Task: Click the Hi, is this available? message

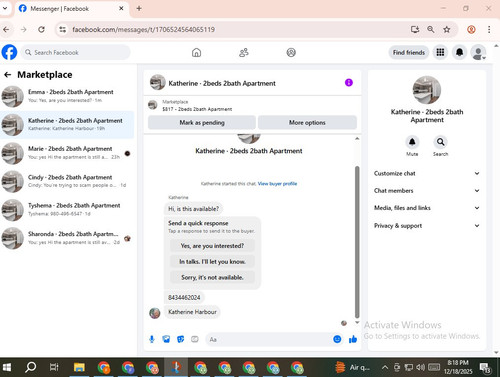Action: point(193,209)
